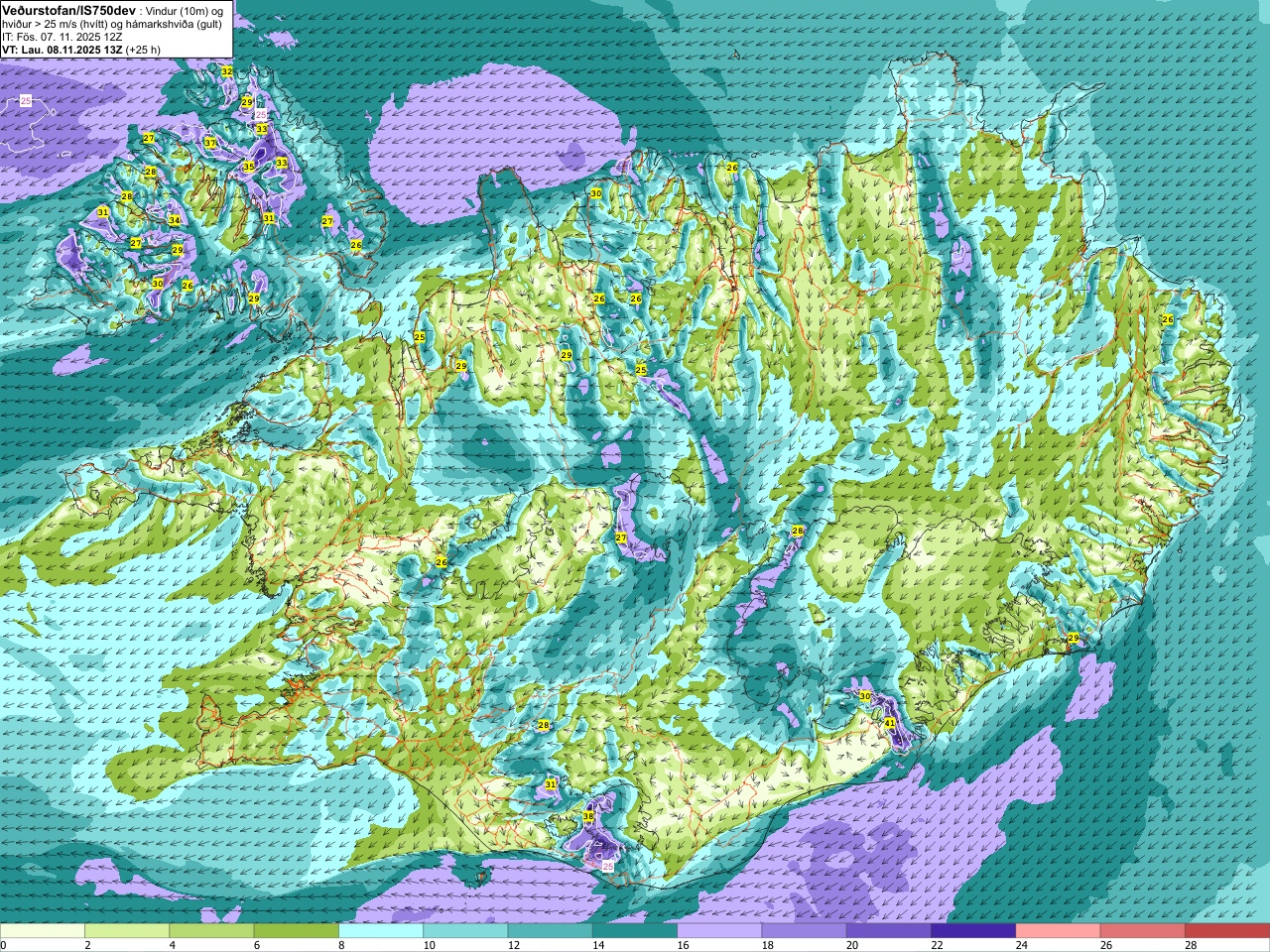
Task: Click legend tick value 24
Action: [1022, 945]
